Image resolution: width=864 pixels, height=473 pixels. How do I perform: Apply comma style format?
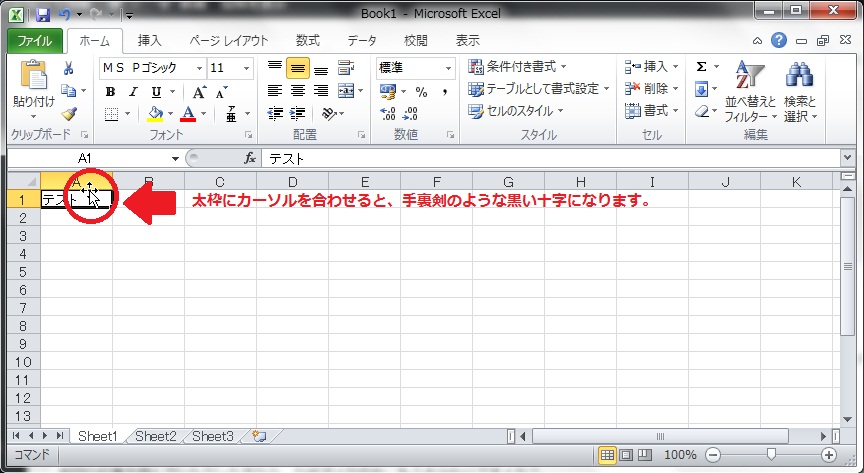tap(445, 92)
